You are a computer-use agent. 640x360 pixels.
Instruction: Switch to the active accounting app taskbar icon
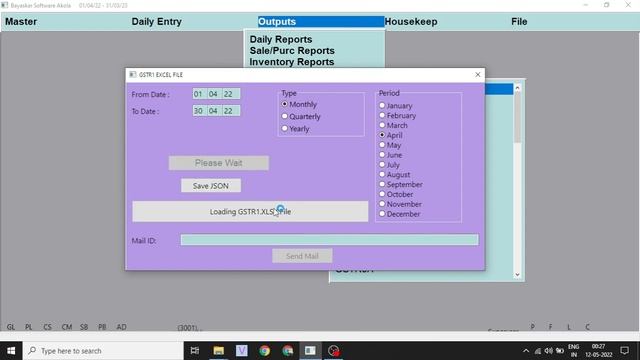click(310, 351)
